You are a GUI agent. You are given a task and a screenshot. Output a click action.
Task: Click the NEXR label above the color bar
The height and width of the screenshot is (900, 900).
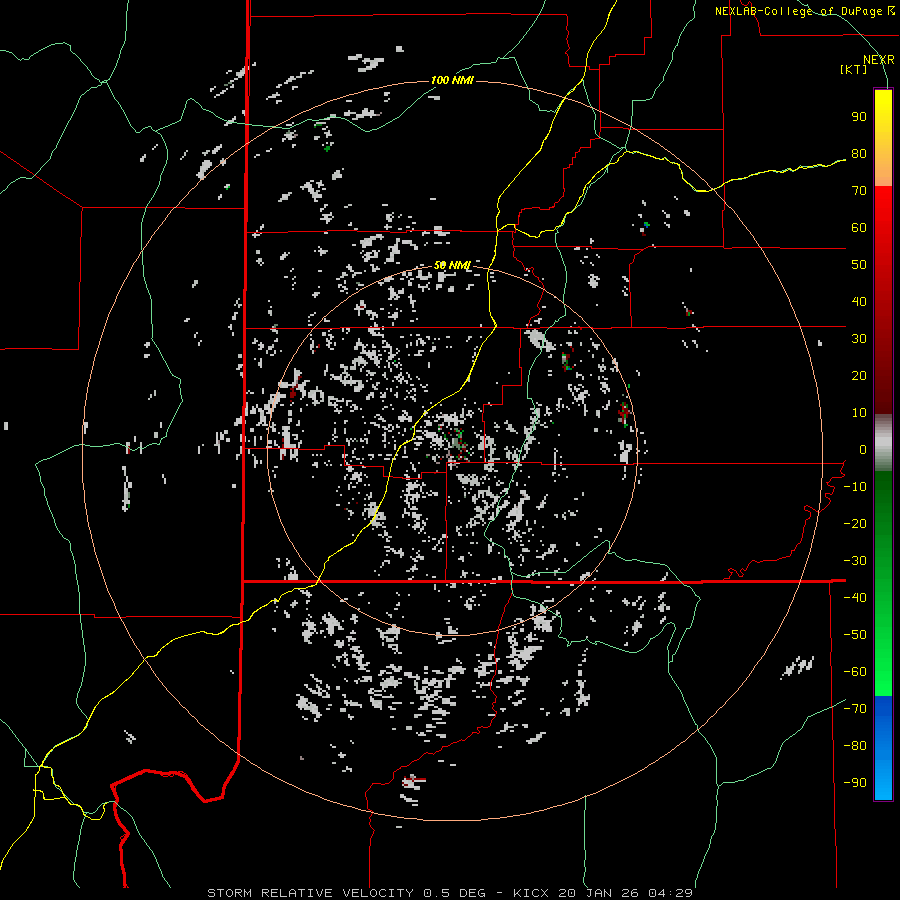pyautogui.click(x=879, y=60)
